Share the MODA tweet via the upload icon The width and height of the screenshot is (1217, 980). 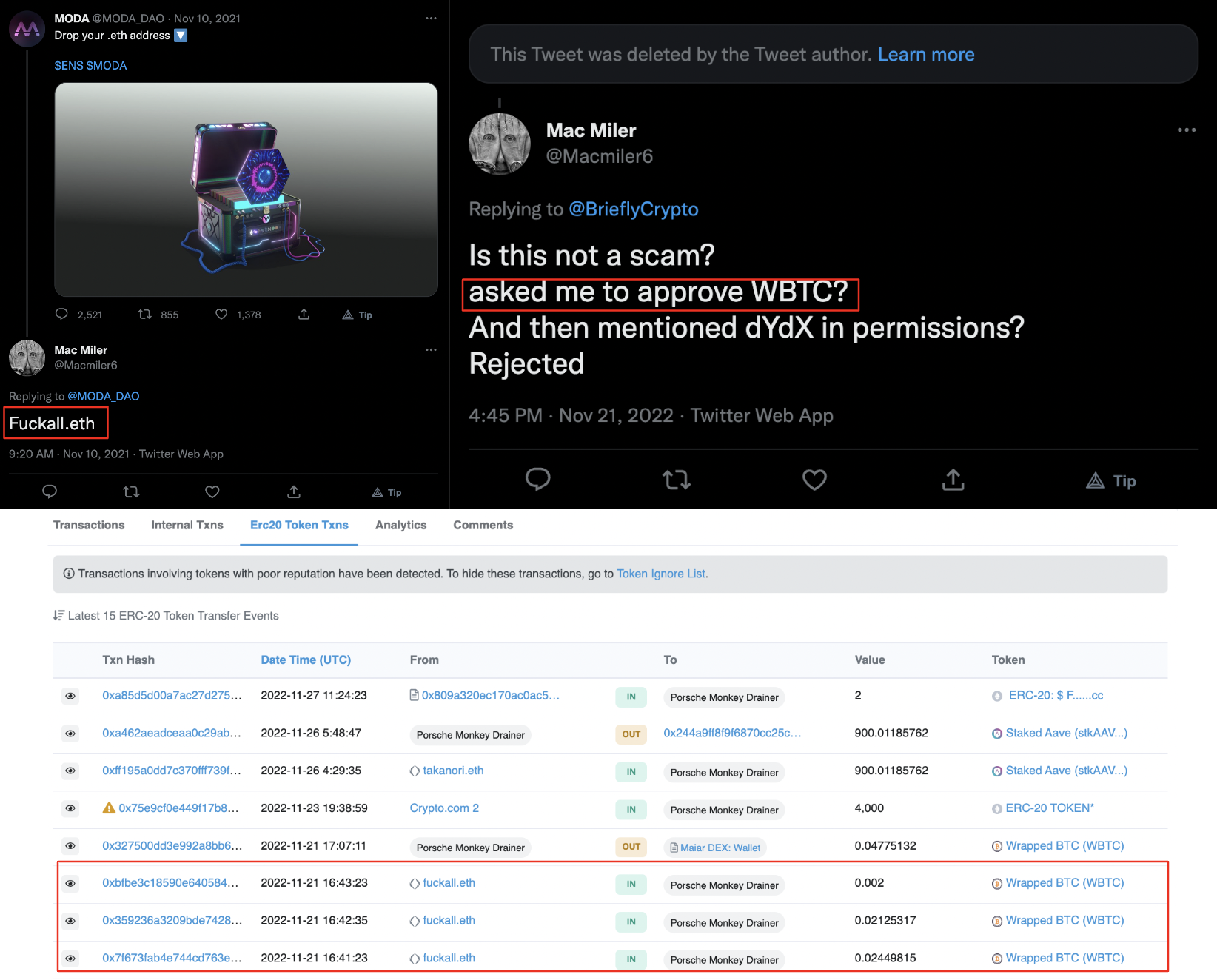[x=304, y=314]
